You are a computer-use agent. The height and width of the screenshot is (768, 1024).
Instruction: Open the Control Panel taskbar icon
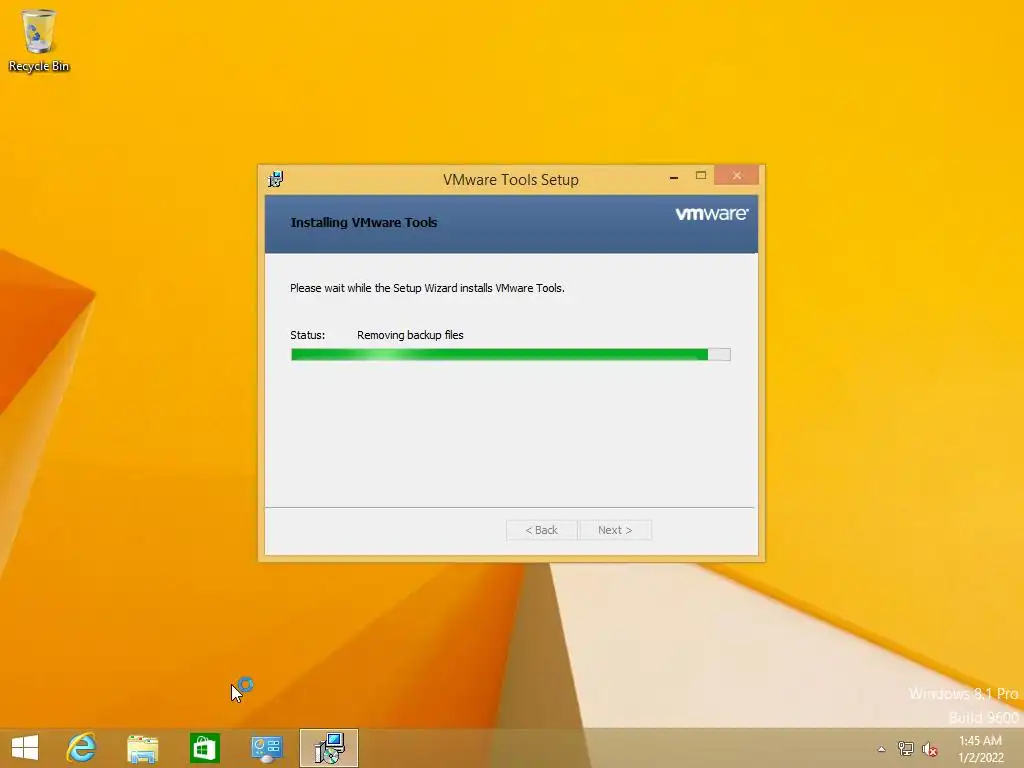tap(266, 748)
